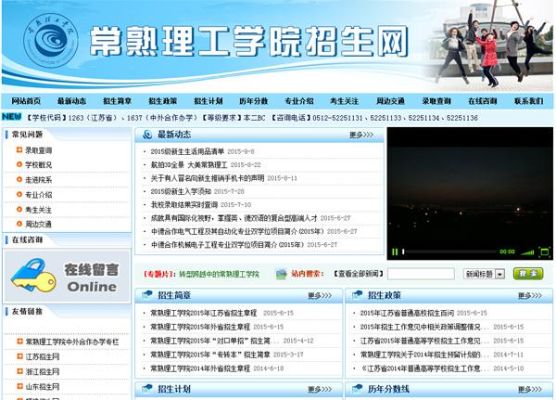Click 更多>>> in the 招生简章 panel

click(x=320, y=295)
